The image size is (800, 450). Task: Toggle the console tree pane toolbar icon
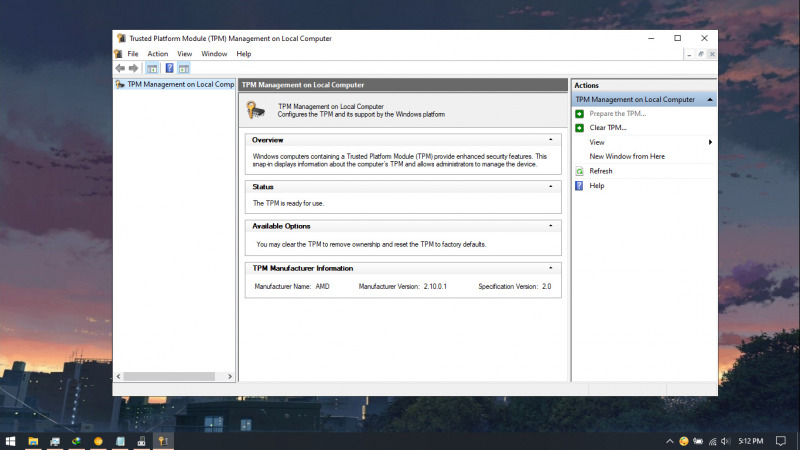pyautogui.click(x=152, y=68)
